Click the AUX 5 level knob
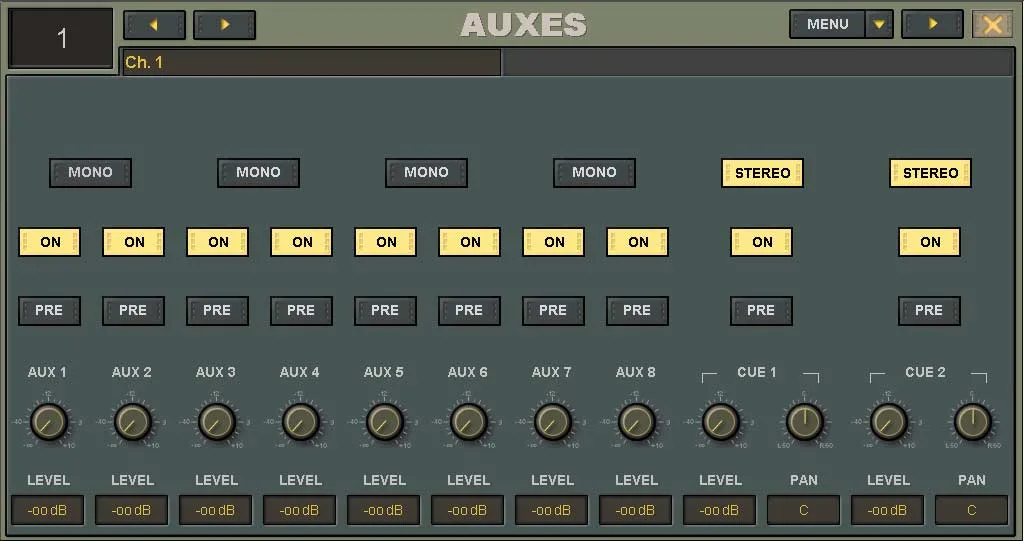 point(385,421)
